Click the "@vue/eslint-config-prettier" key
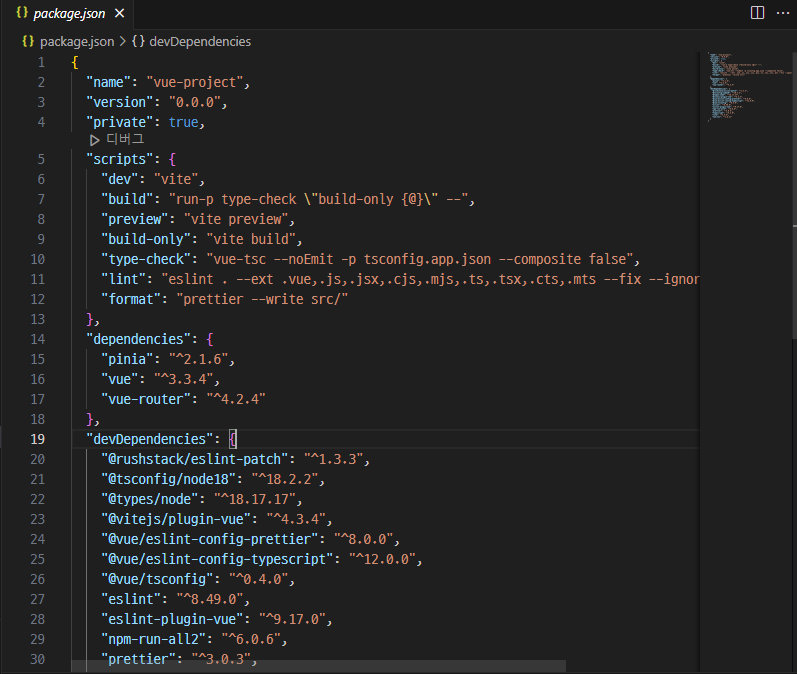 click(210, 539)
